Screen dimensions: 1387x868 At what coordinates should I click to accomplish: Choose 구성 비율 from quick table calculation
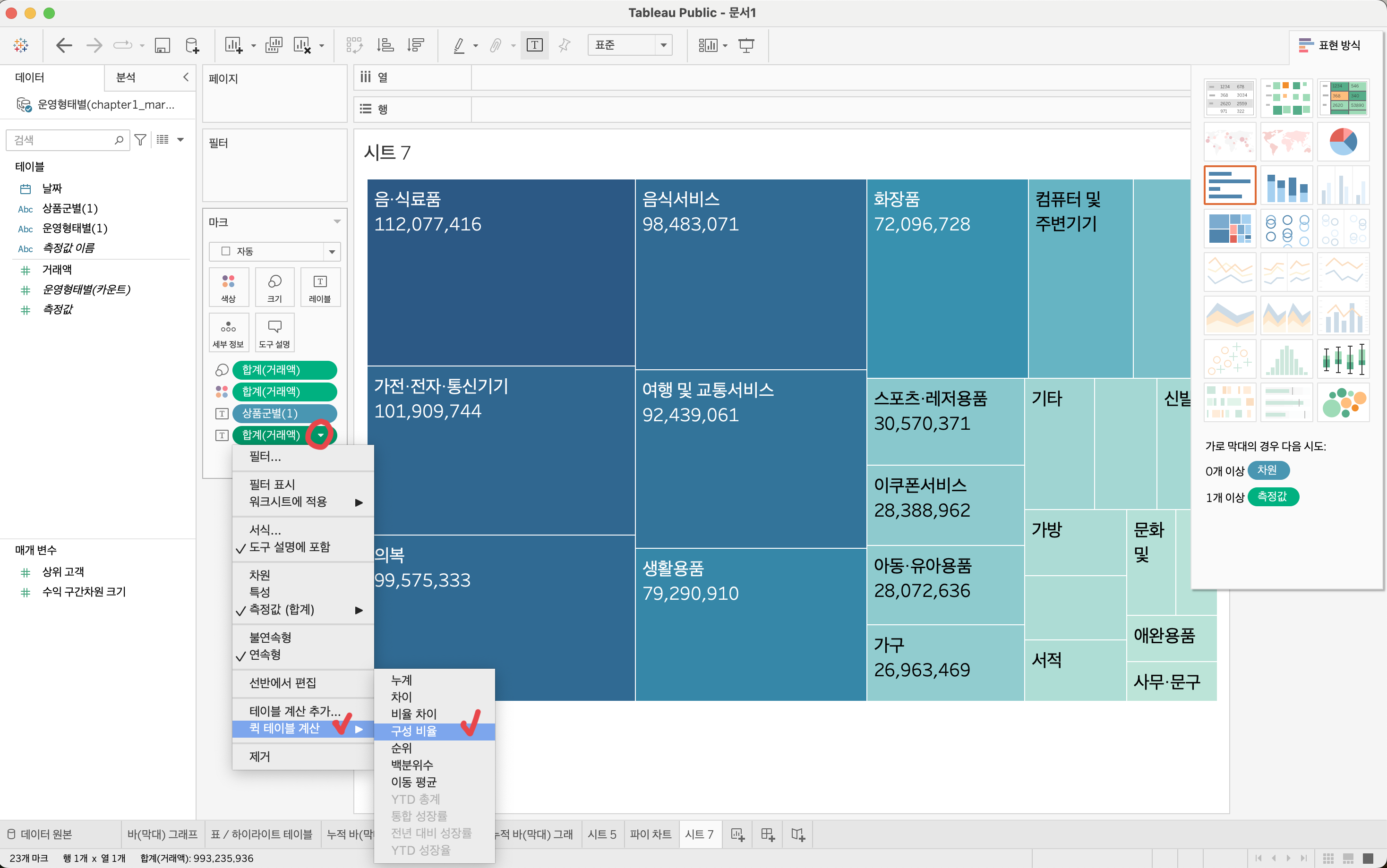click(414, 731)
